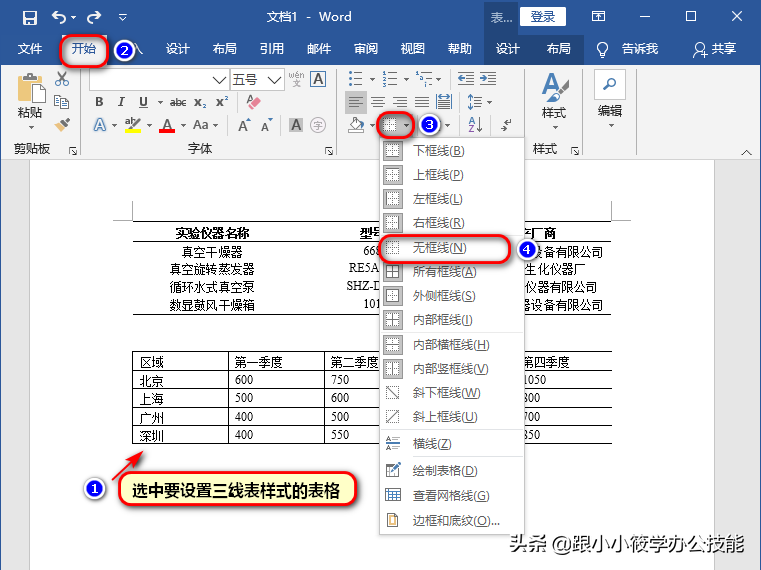
Task: Click the 共享 share button
Action: click(x=714, y=49)
